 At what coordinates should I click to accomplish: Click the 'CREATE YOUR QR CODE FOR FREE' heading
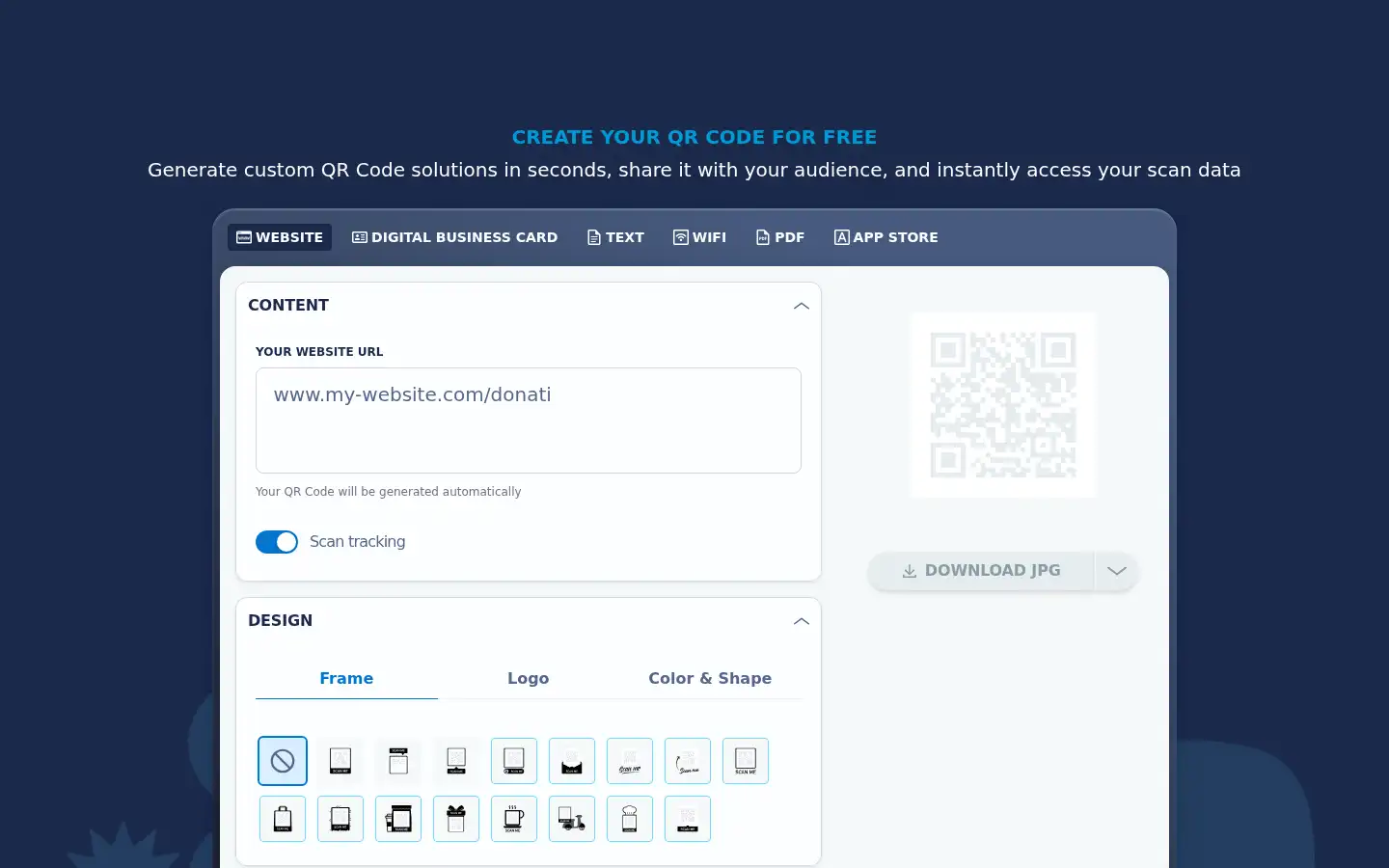(694, 137)
